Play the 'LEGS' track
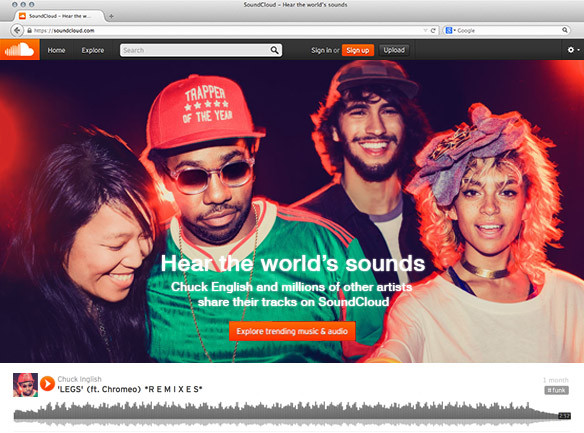 47,383
